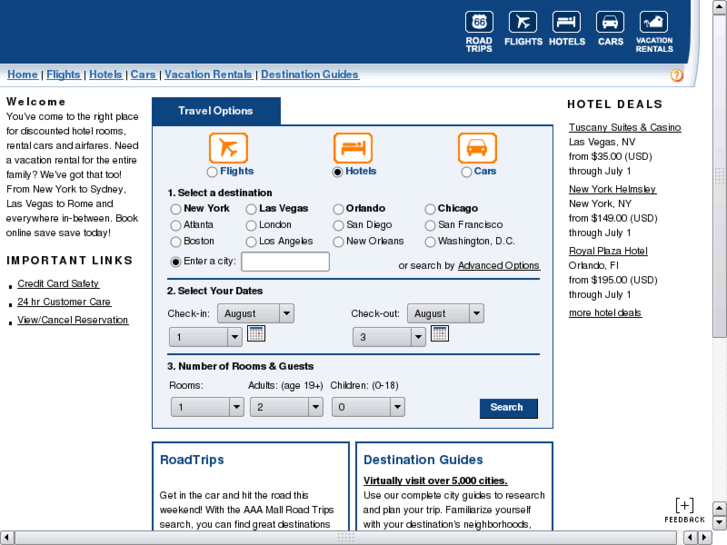
Task: Click the Vacation Rentals header icon
Action: 654,23
